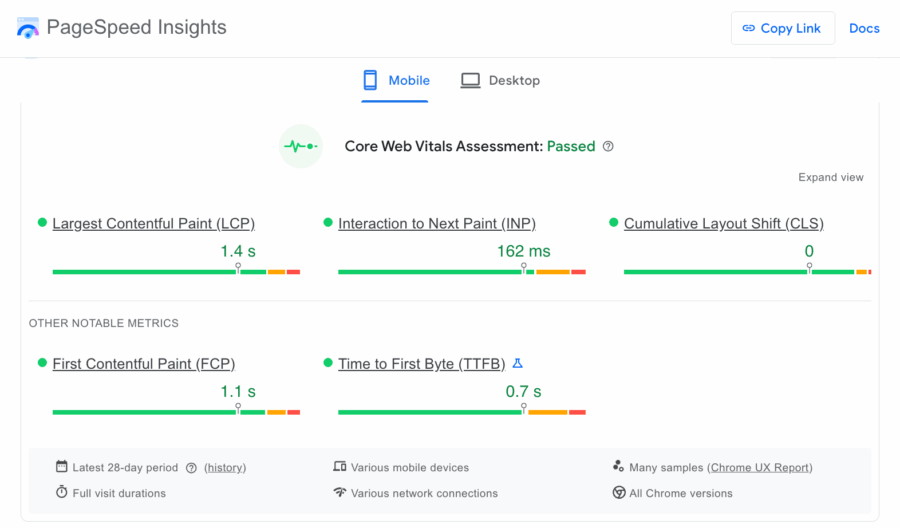
Task: Click the CLS distribution bar marker
Action: [x=809, y=268]
